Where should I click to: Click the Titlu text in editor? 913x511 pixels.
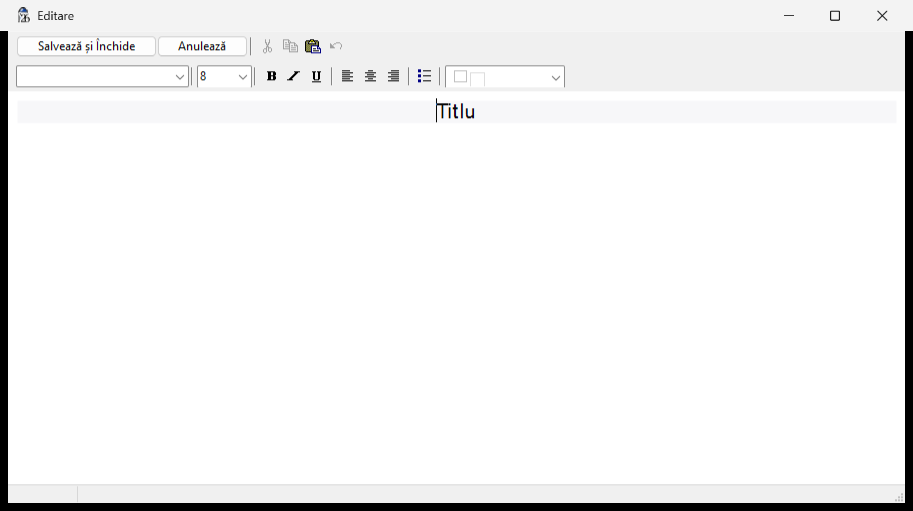(x=456, y=112)
